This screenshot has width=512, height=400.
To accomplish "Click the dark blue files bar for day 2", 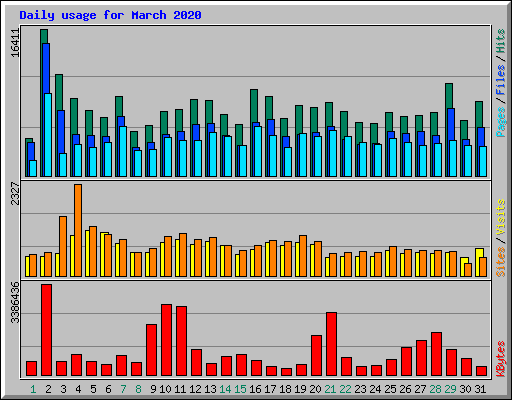I will pyautogui.click(x=46, y=68).
